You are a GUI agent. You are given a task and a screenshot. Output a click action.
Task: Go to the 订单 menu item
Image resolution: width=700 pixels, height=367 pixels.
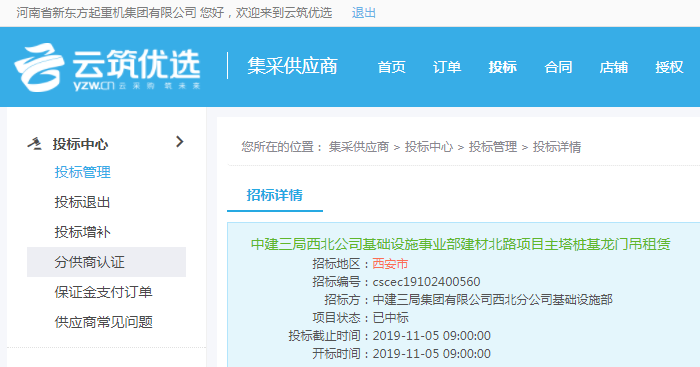click(447, 67)
